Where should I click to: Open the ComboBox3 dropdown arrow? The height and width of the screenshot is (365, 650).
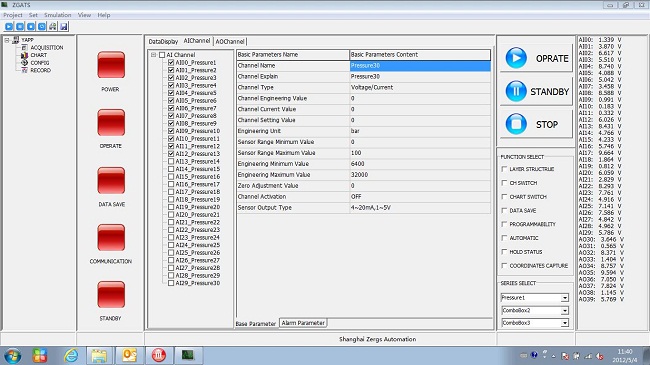pos(565,323)
